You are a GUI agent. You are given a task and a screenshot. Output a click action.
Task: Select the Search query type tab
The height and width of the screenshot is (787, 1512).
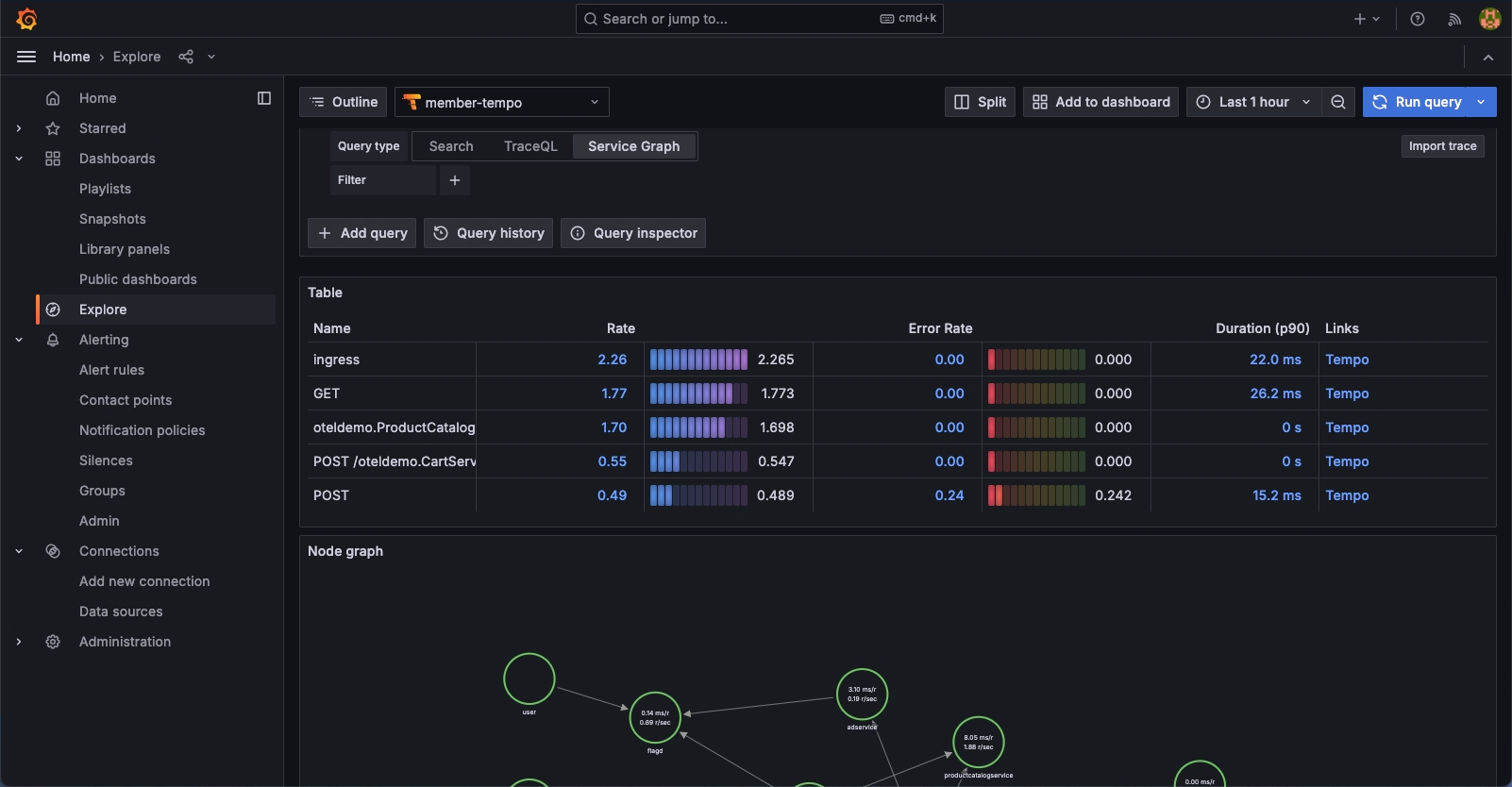pos(451,146)
